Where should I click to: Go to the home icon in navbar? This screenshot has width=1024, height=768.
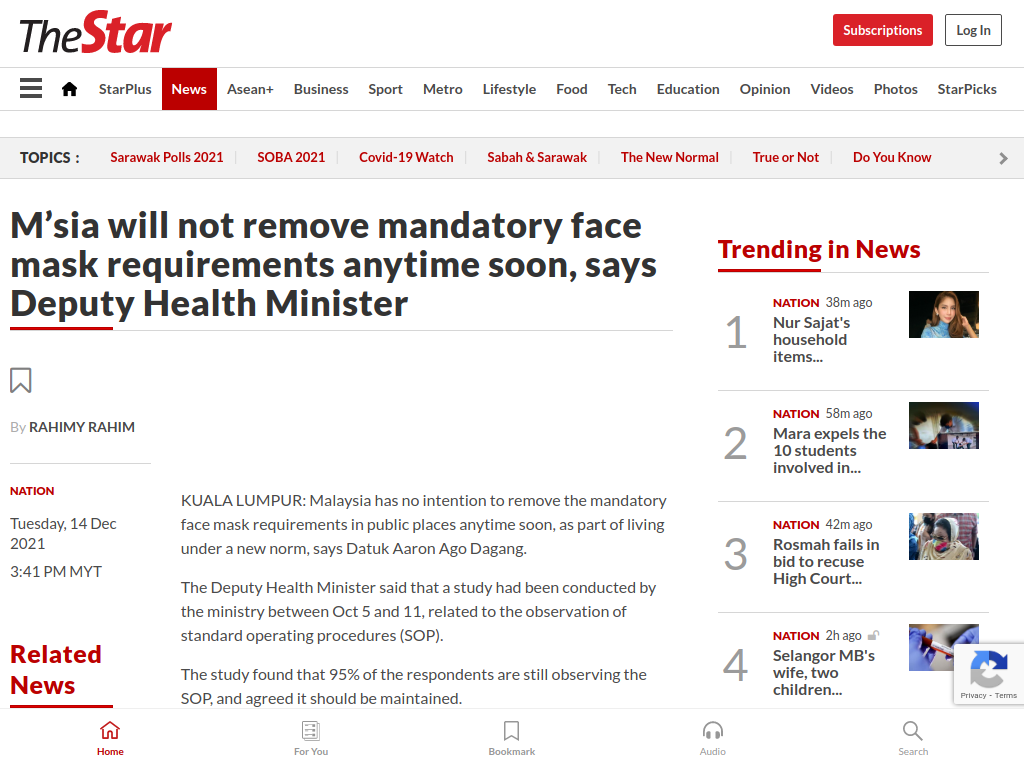point(69,89)
